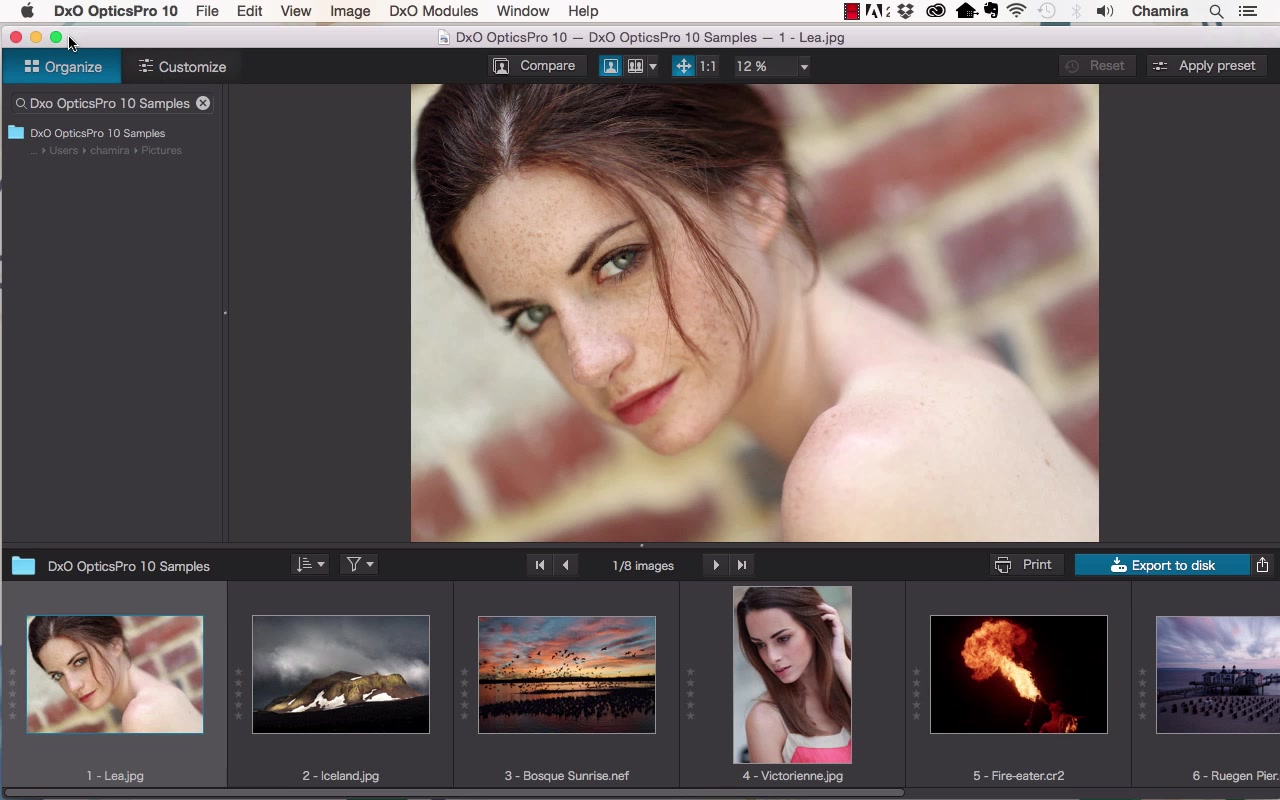Select side-by-side display mode
This screenshot has width=1280, height=800.
pyautogui.click(x=635, y=66)
